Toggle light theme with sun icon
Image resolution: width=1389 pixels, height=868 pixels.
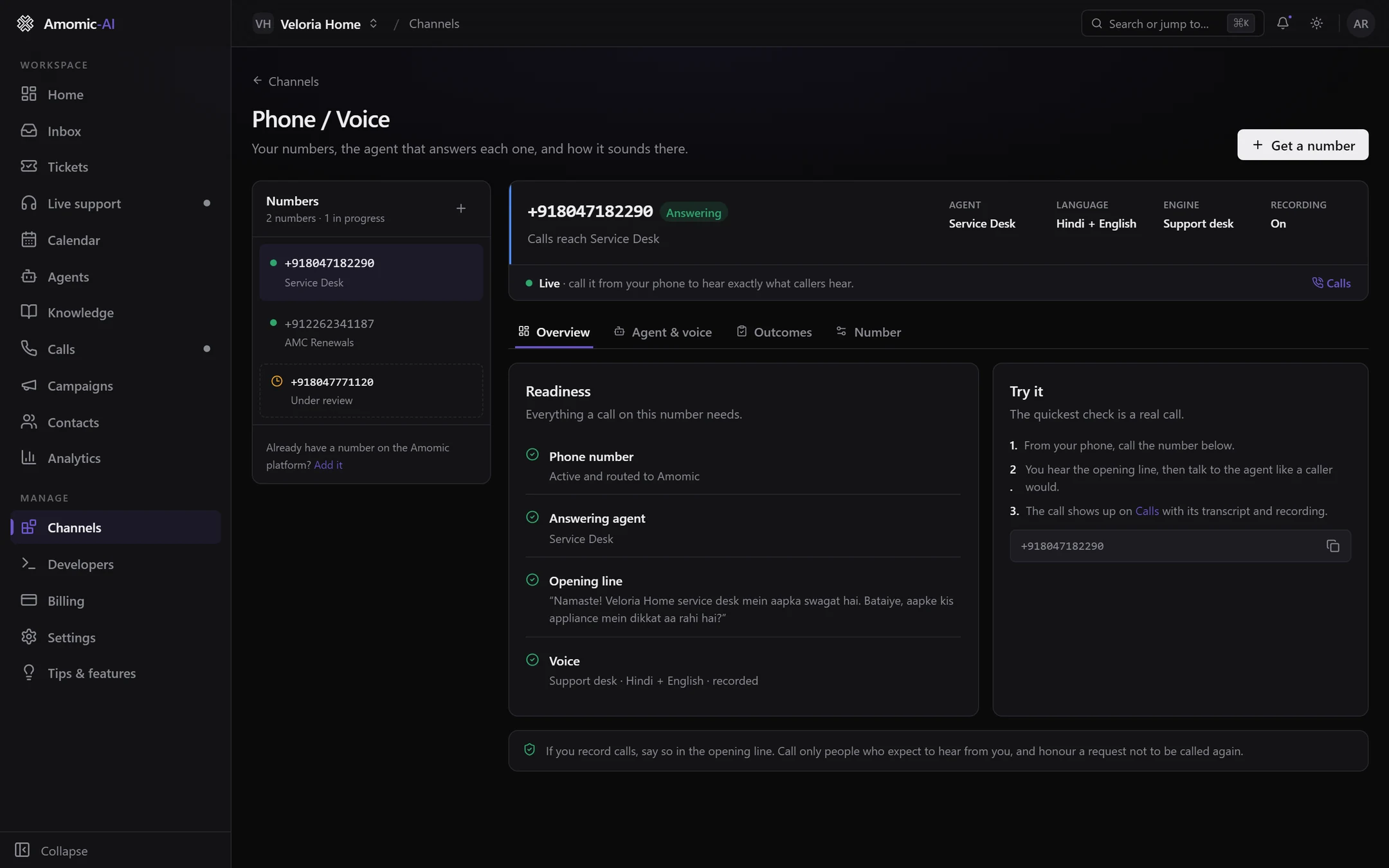point(1316,23)
